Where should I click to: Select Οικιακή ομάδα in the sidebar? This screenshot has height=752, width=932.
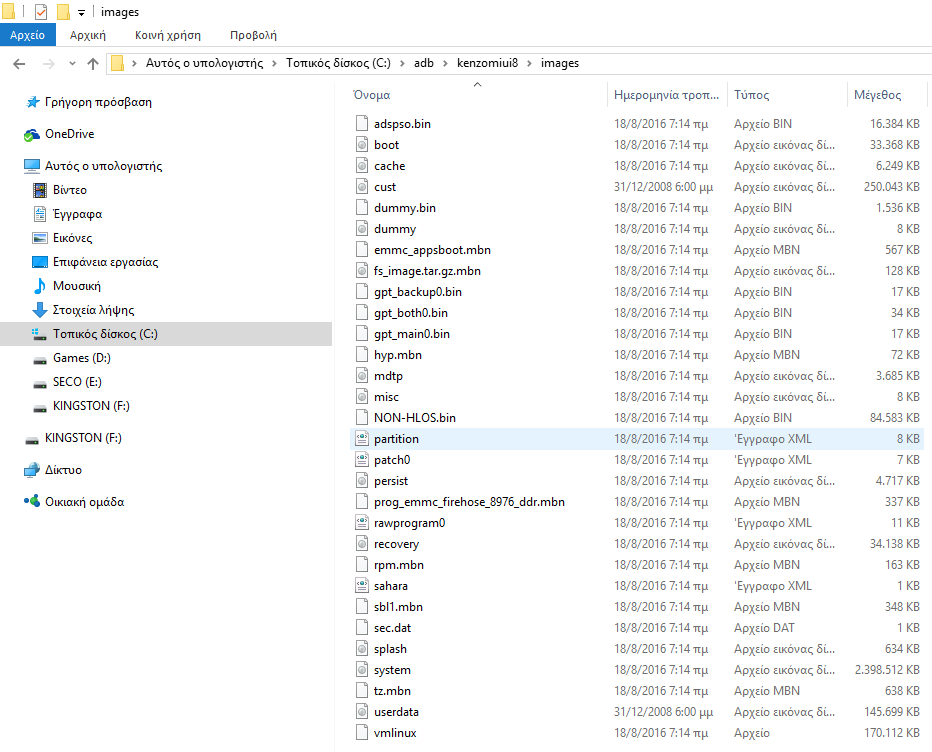point(84,502)
